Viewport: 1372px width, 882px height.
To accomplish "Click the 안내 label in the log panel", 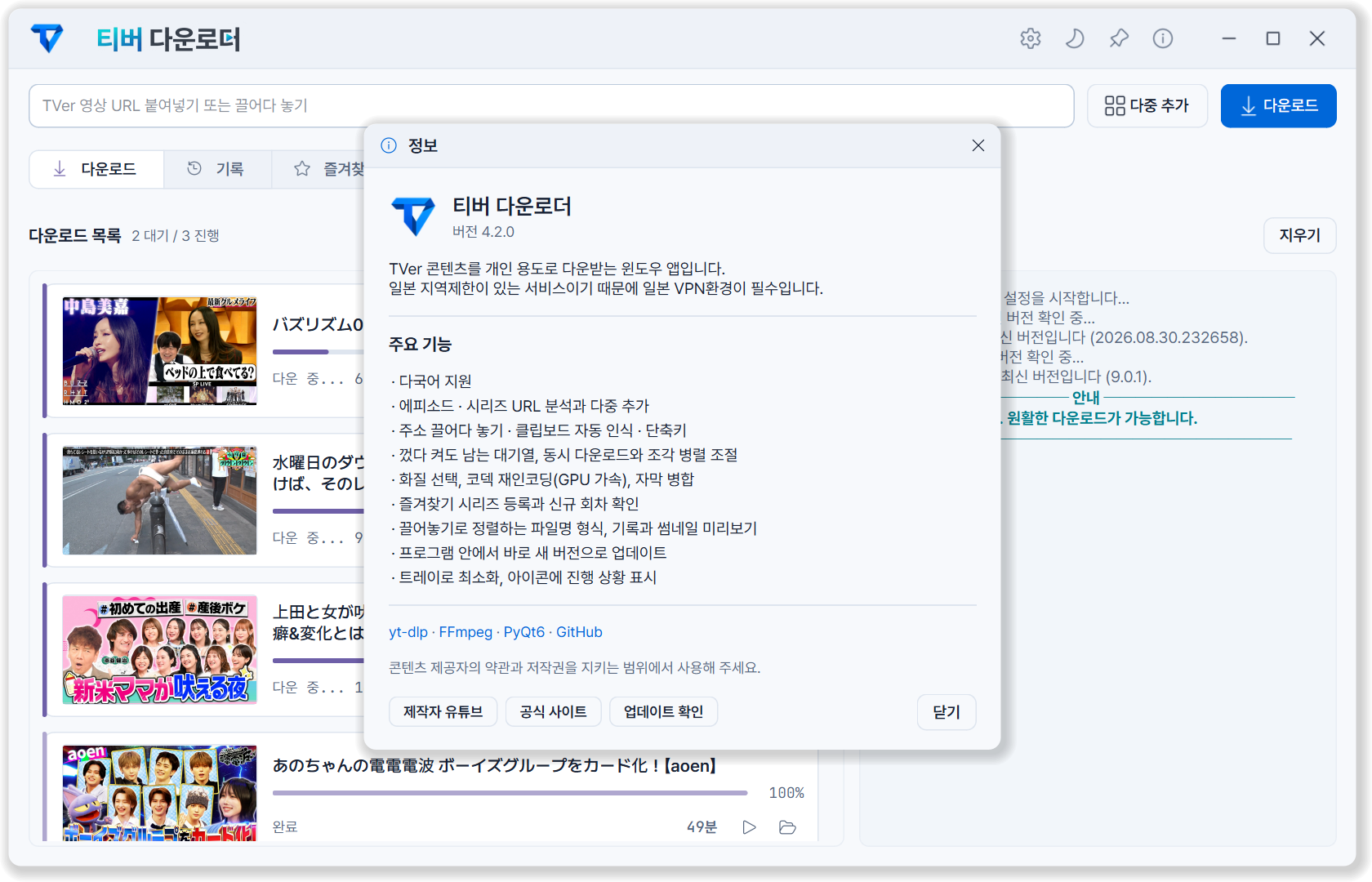I will click(1086, 398).
